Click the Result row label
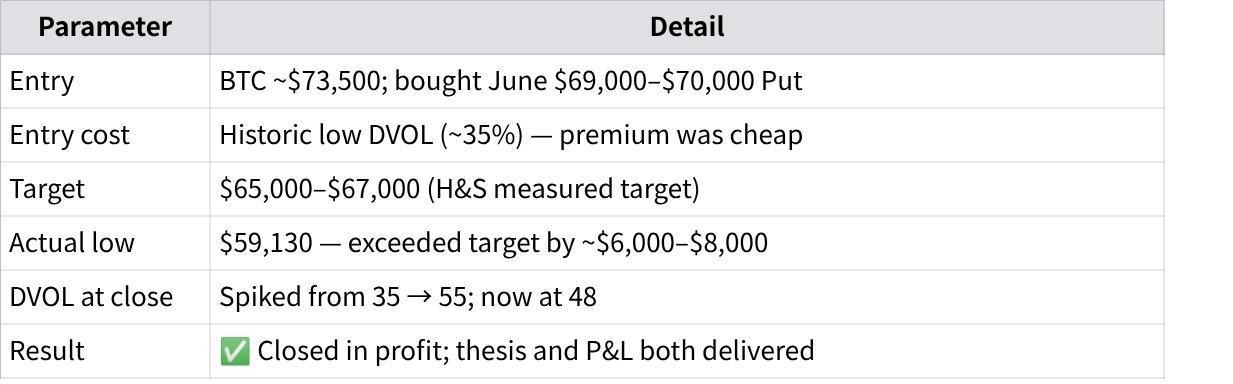Screen dimensions: 1233x384 click(47, 351)
